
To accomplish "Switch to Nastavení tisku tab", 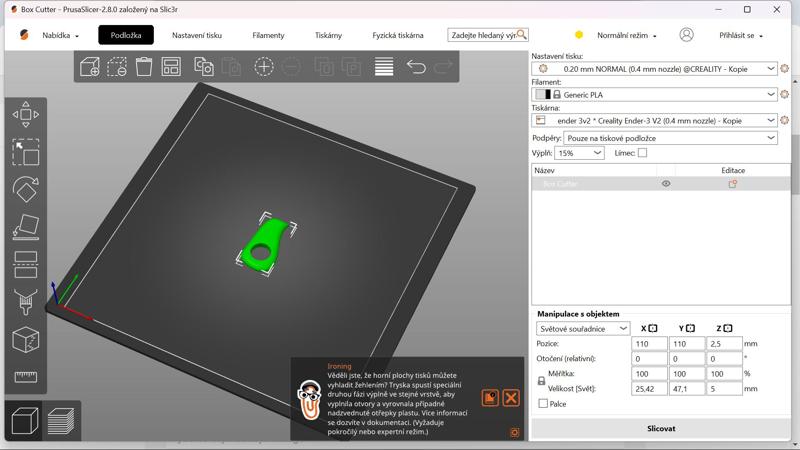I will [x=197, y=35].
